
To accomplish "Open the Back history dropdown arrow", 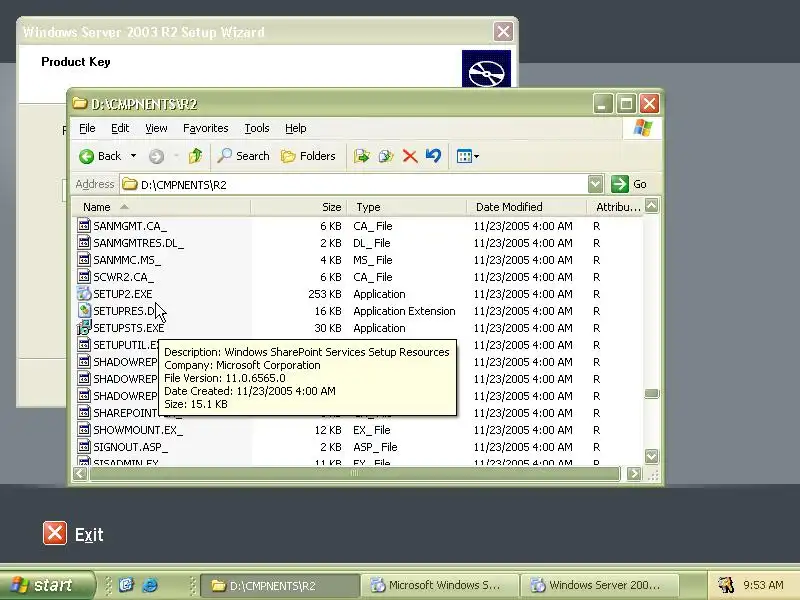I will coord(133,156).
